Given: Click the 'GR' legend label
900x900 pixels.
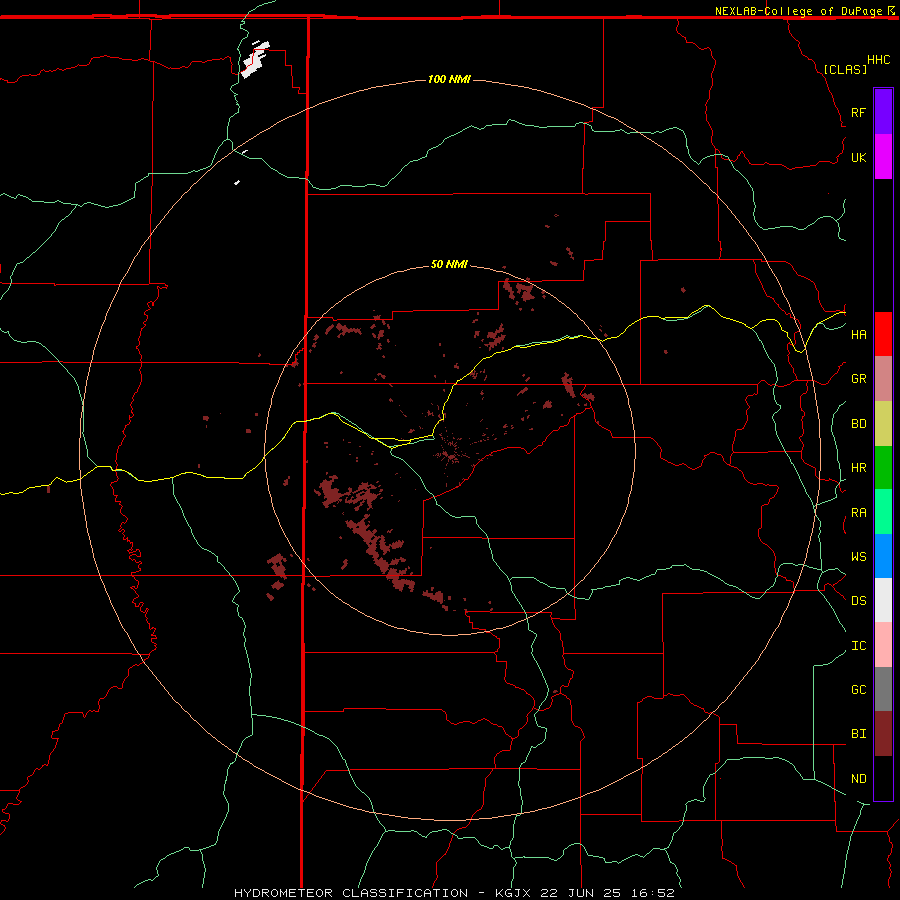Looking at the screenshot, I should 858,379.
